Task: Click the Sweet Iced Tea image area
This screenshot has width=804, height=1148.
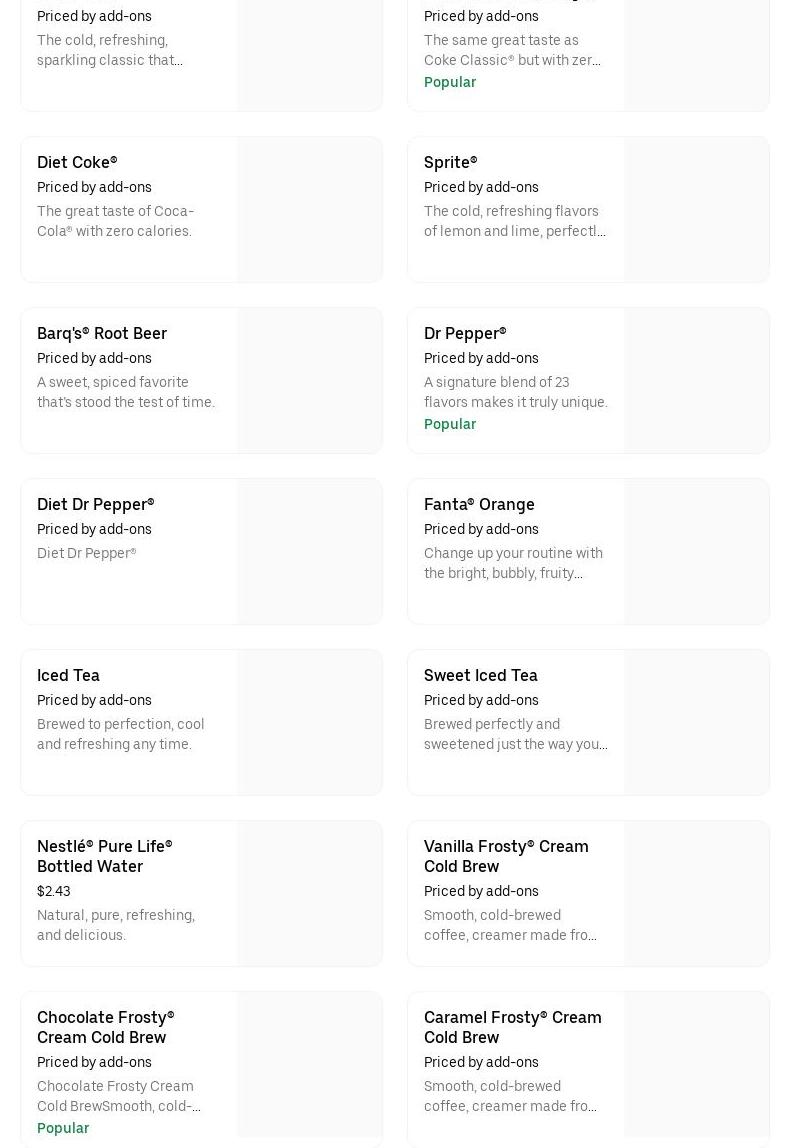Action: pyautogui.click(x=697, y=723)
